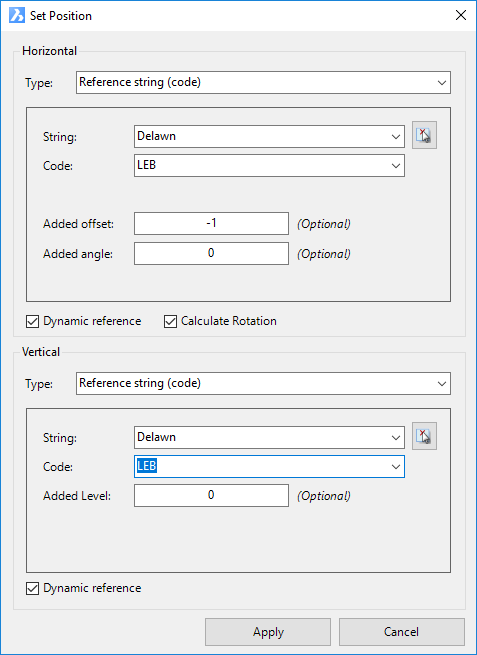Open the Horizontal Type dropdown
Image resolution: width=477 pixels, height=655 pixels.
[x=263, y=82]
